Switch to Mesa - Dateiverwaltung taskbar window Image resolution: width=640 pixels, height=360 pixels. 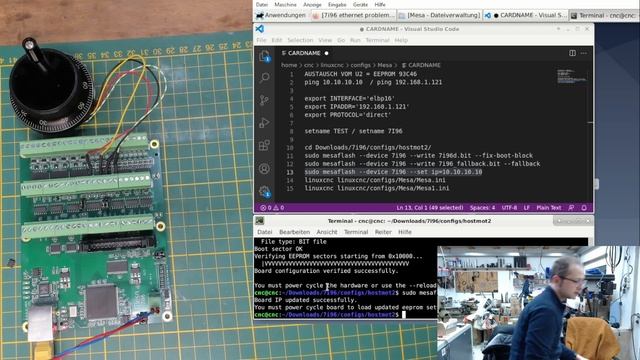point(440,16)
